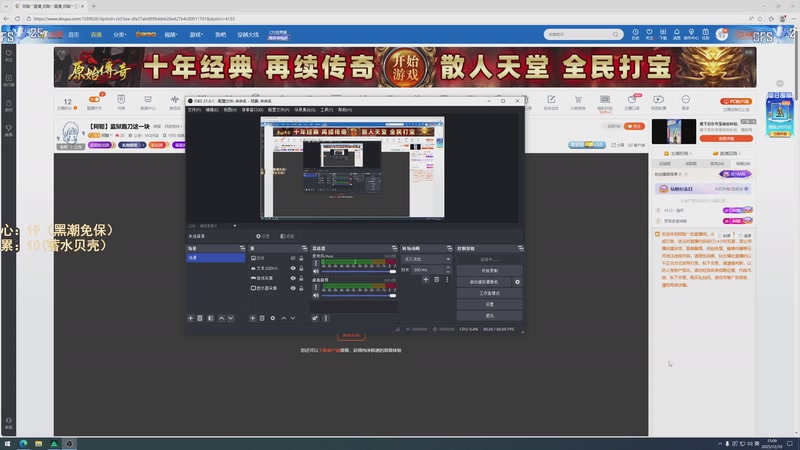
Task: Toggle lock on 文本 (GDI+) source
Action: click(301, 268)
